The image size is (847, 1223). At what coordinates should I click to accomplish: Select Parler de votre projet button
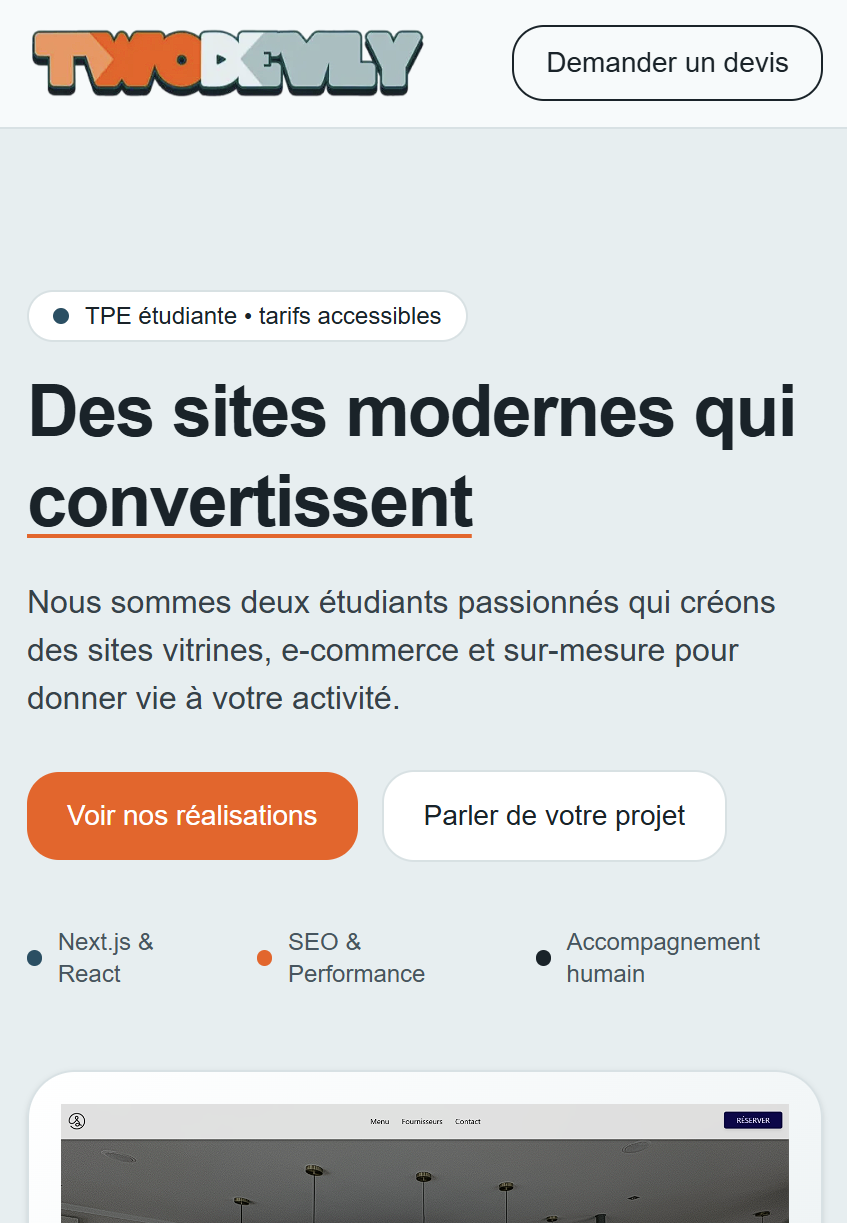[x=554, y=816]
